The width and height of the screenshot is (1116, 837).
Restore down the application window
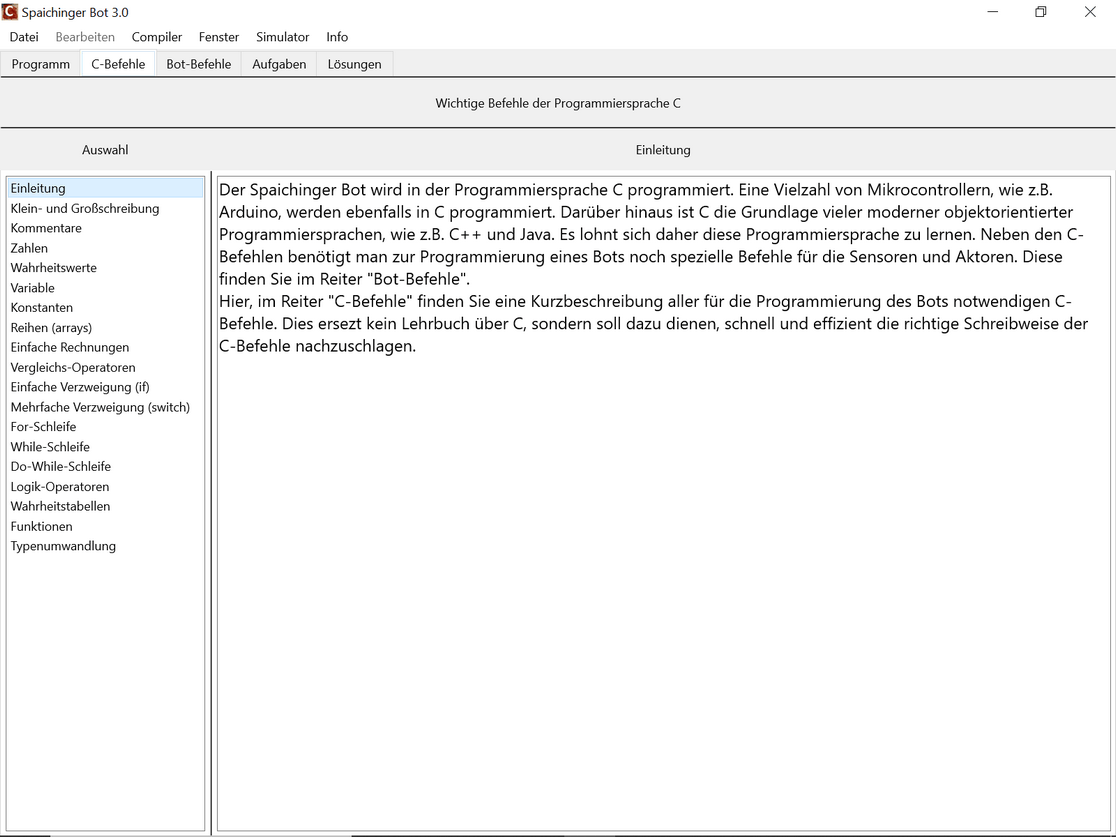(x=1040, y=12)
